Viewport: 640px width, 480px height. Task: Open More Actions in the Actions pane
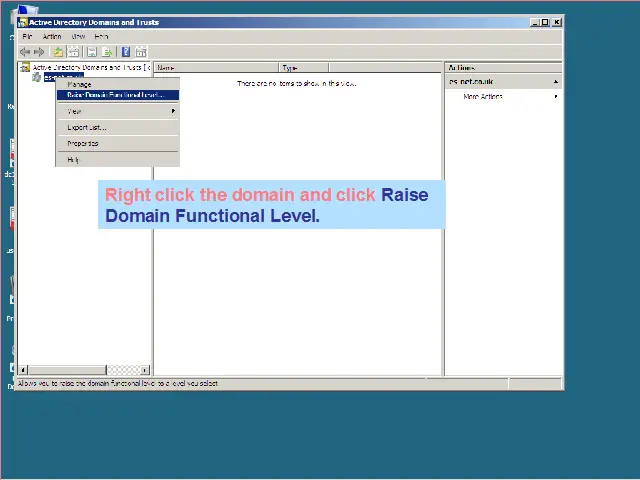click(483, 96)
